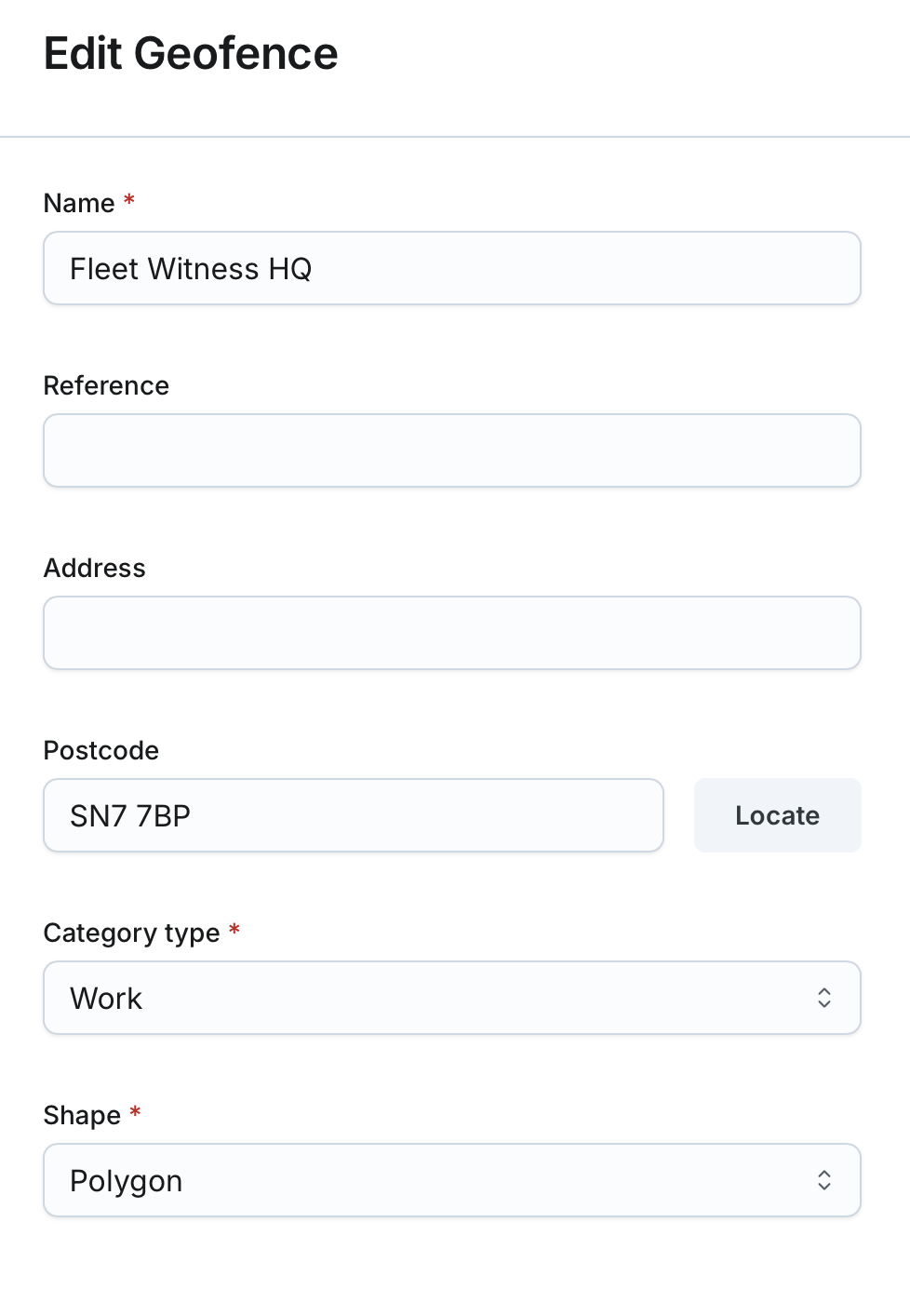Click the red asterisk beside Name

point(129,200)
